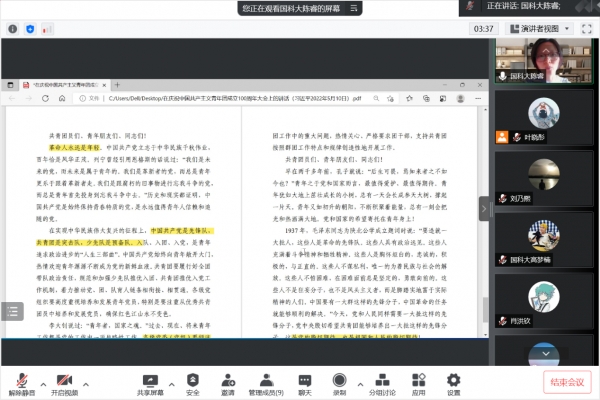
Task: Start sharing the screen
Action: pos(150,384)
